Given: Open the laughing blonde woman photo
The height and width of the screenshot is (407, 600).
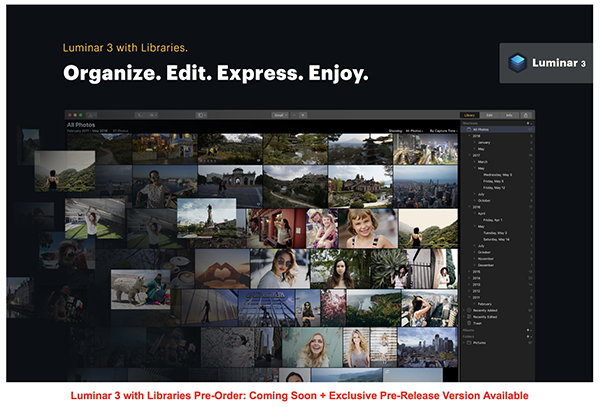Looking at the screenshot, I should (312, 347).
